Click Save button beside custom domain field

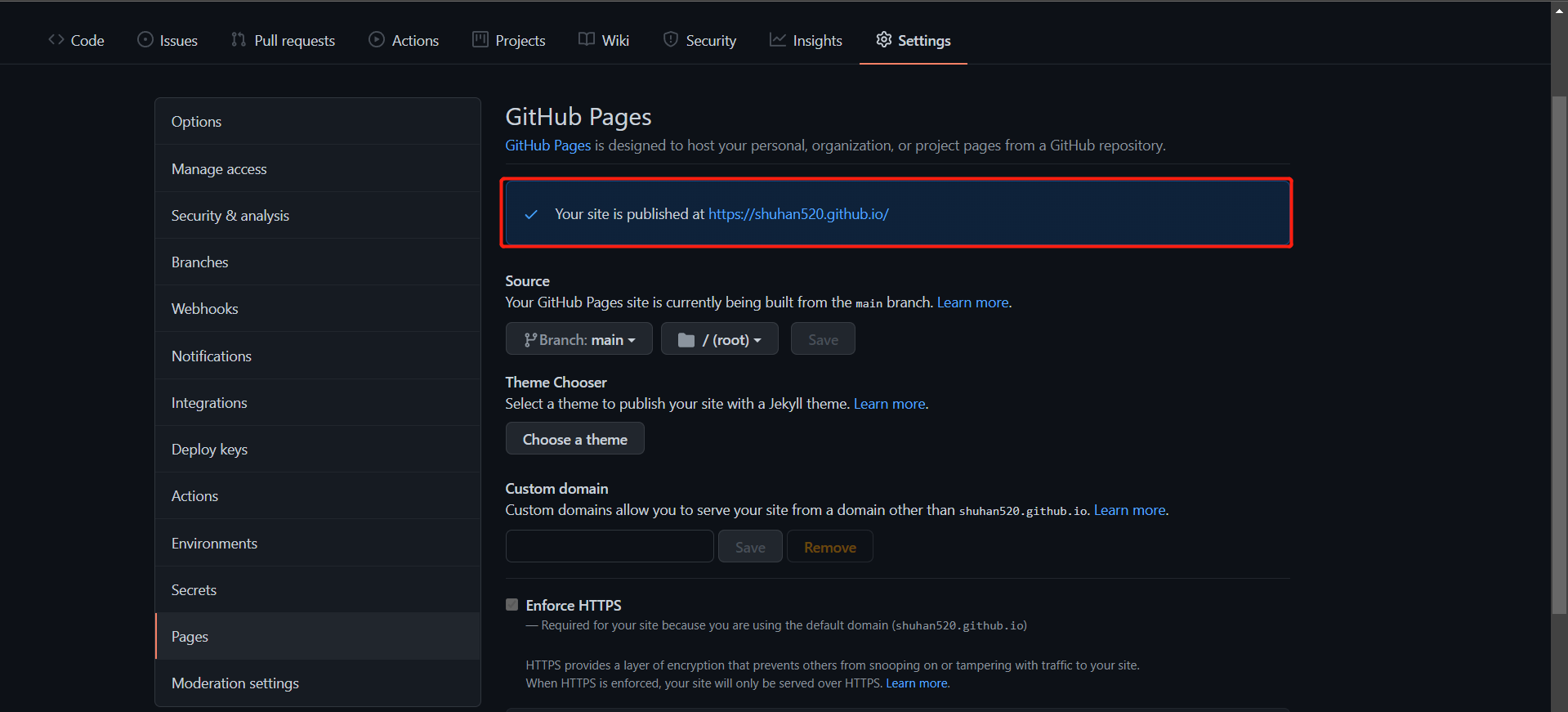tap(750, 546)
